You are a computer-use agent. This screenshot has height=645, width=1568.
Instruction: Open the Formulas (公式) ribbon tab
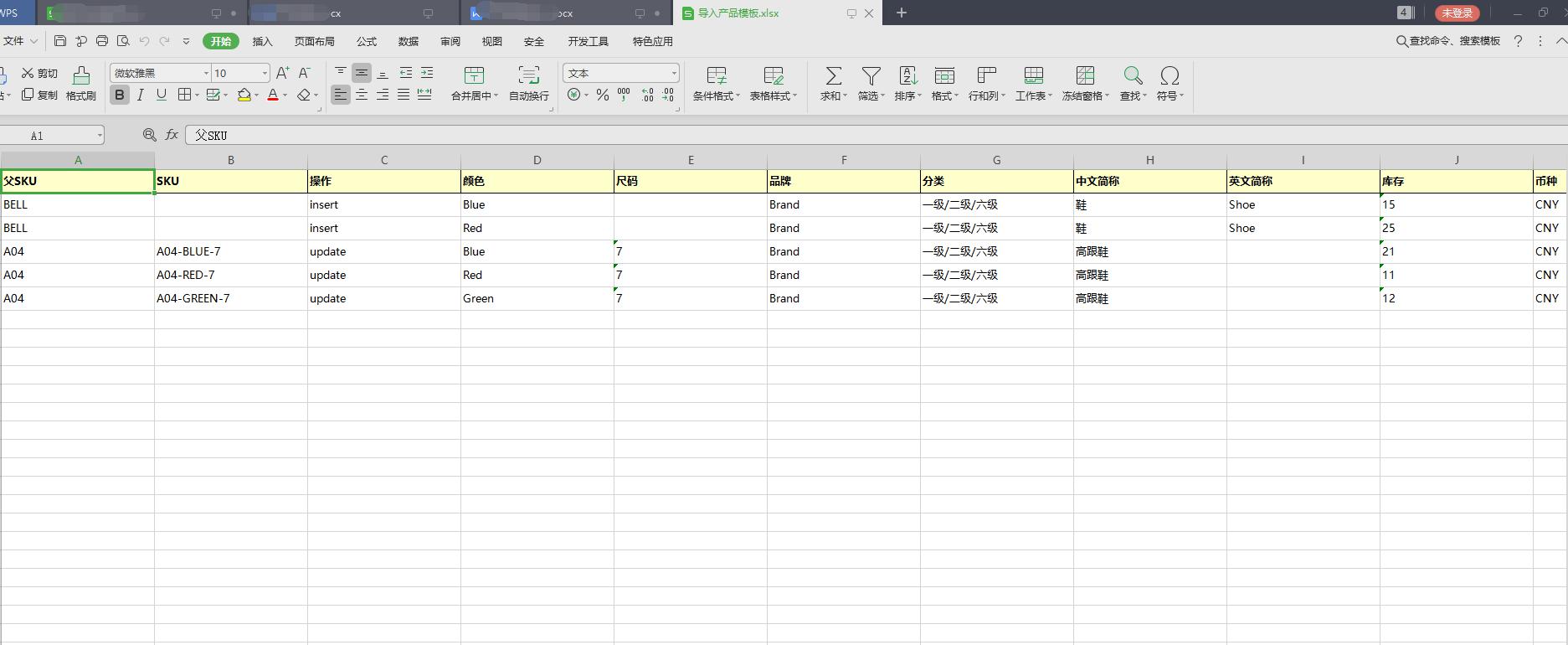[366, 41]
